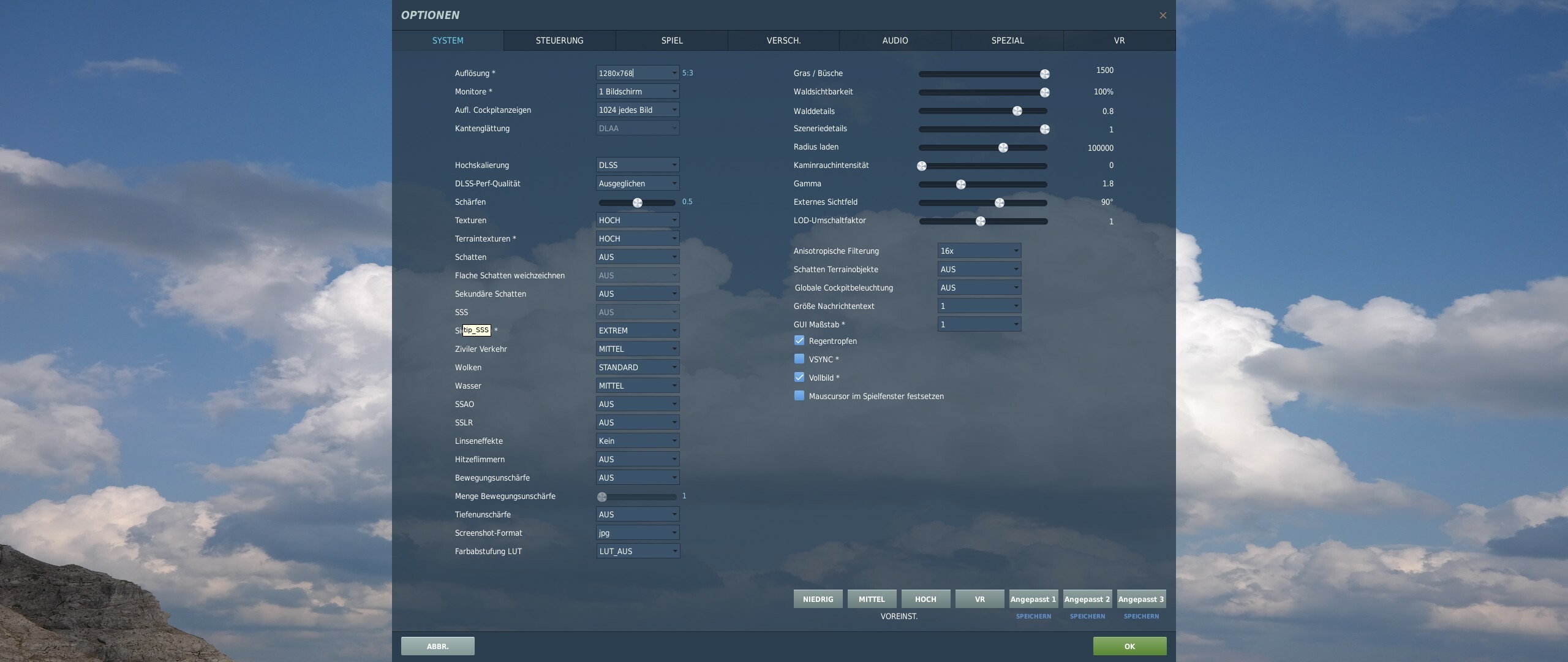Open the Screenshot-Format dropdown
The width and height of the screenshot is (1568, 662).
pyautogui.click(x=638, y=533)
